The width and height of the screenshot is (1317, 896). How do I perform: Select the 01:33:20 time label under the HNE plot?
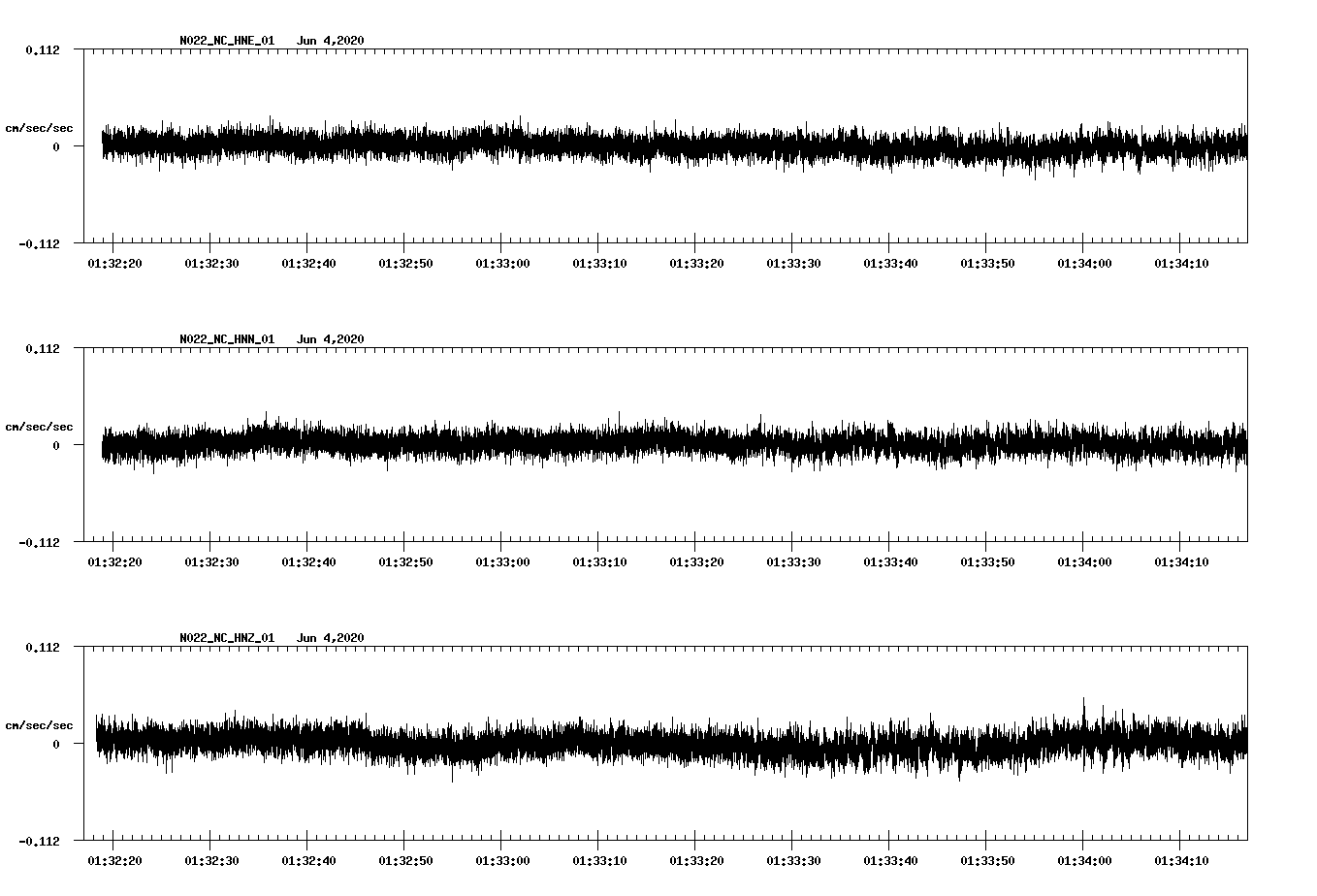pyautogui.click(x=696, y=264)
